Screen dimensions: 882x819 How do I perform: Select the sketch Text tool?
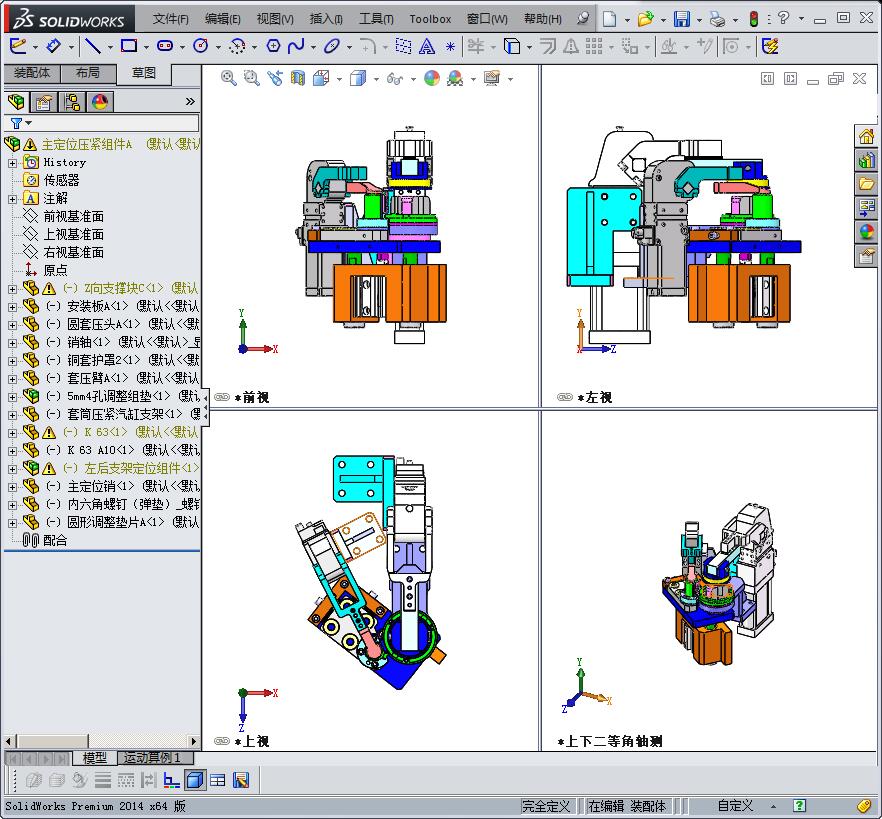(427, 46)
